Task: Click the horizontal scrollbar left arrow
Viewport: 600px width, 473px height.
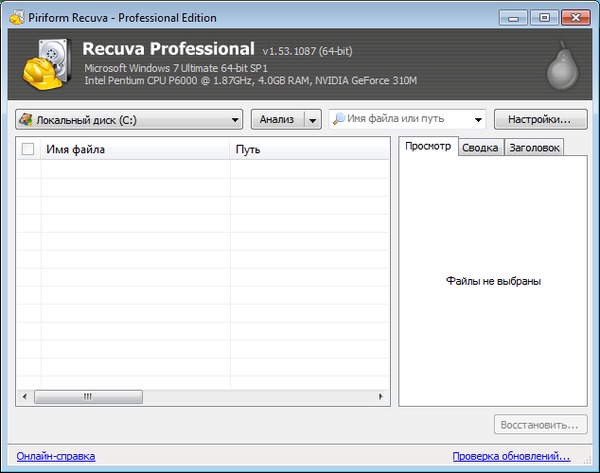Action: (26, 397)
